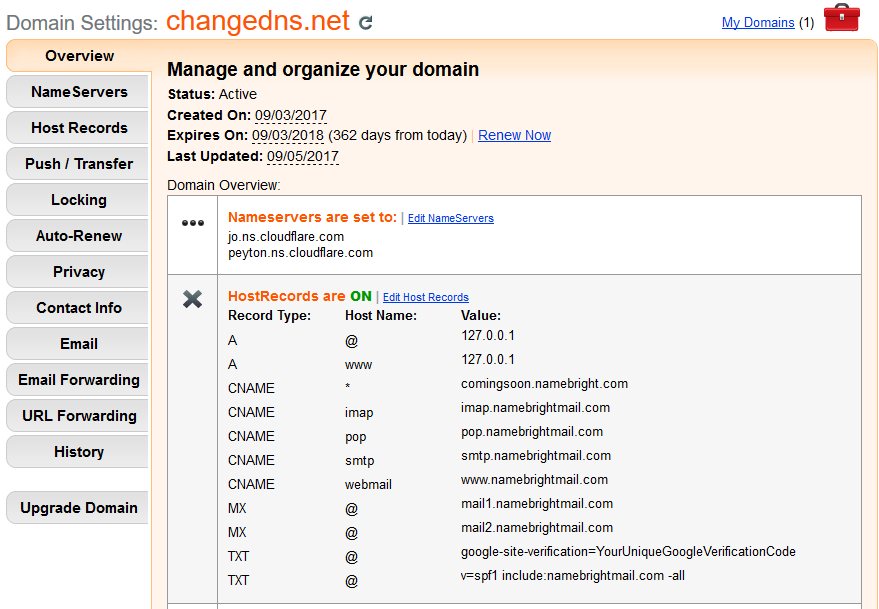Click the Renew Now link
Screen dimensions: 879x609
tap(514, 135)
